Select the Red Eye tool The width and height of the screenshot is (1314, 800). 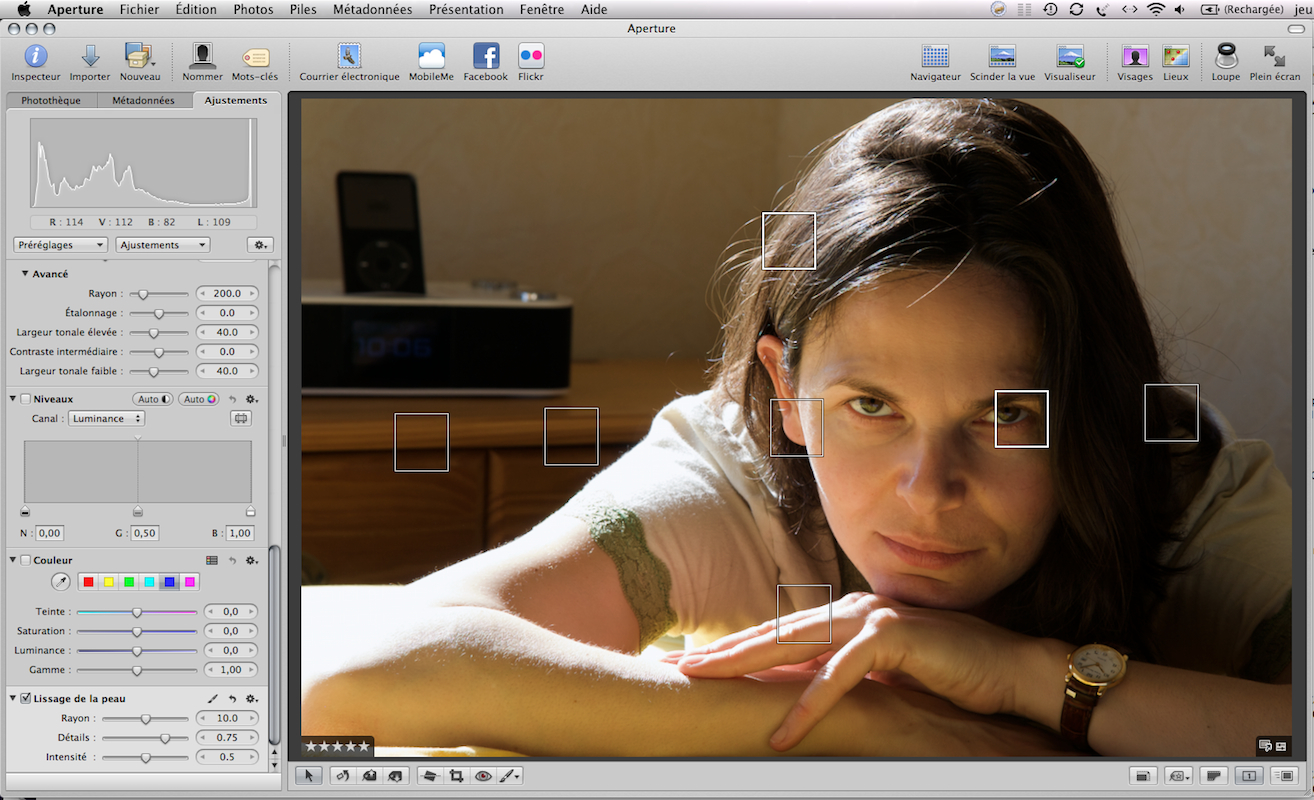[x=484, y=775]
